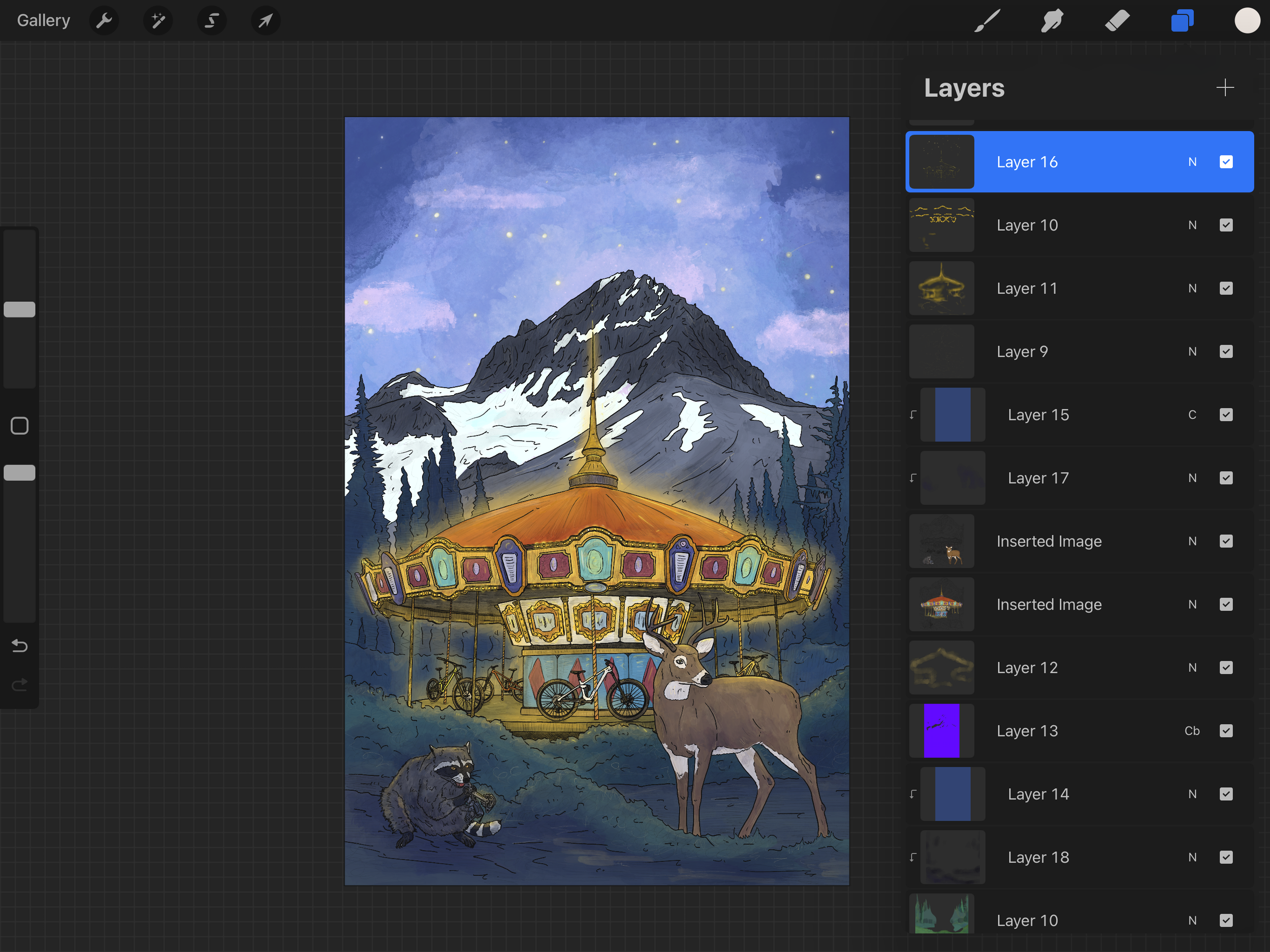Open blend mode N on Layer 9
The width and height of the screenshot is (1270, 952).
[x=1192, y=352]
